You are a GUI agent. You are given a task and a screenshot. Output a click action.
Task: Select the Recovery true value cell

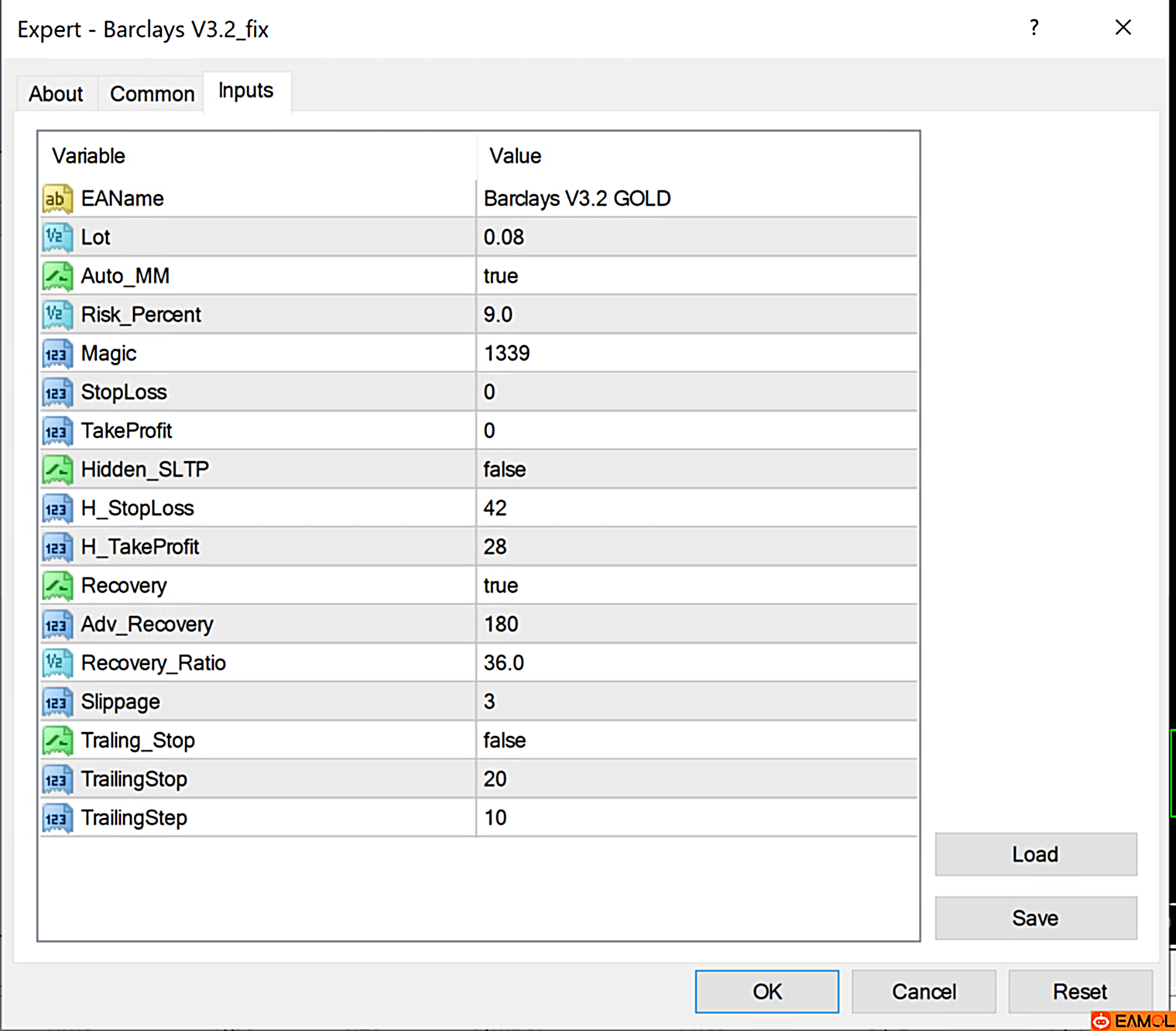click(x=695, y=586)
